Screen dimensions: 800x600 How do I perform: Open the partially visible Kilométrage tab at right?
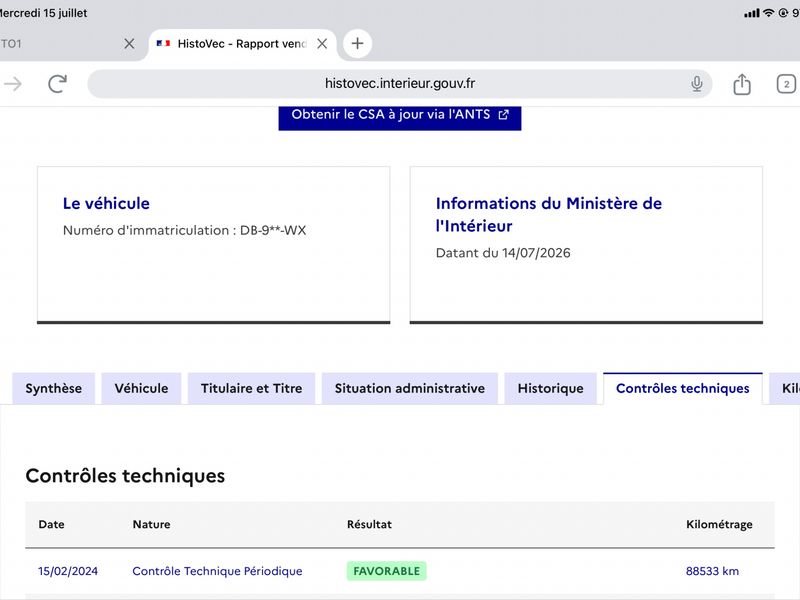[786, 388]
